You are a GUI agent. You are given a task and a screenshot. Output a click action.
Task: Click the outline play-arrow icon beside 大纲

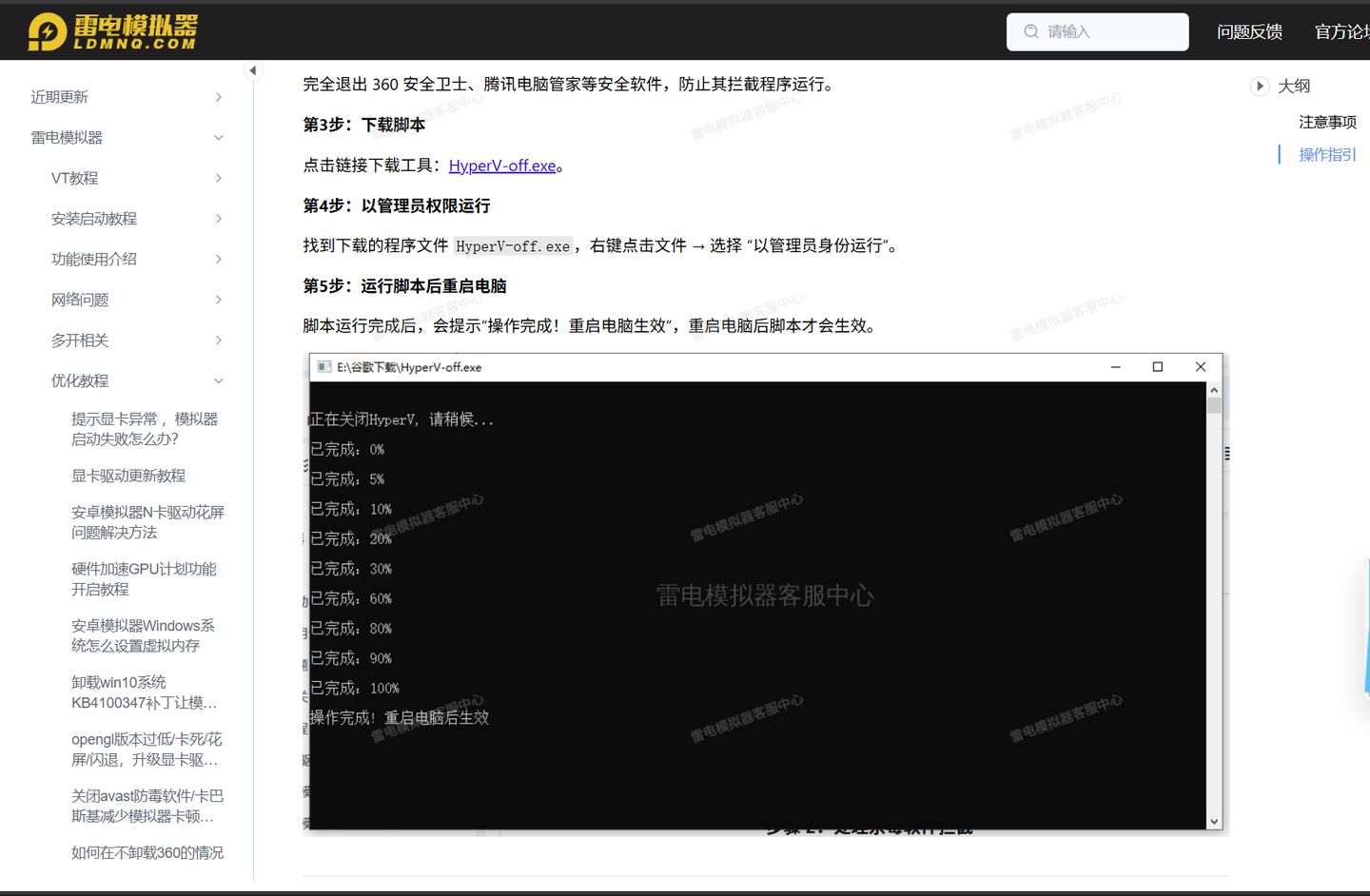pyautogui.click(x=1260, y=86)
